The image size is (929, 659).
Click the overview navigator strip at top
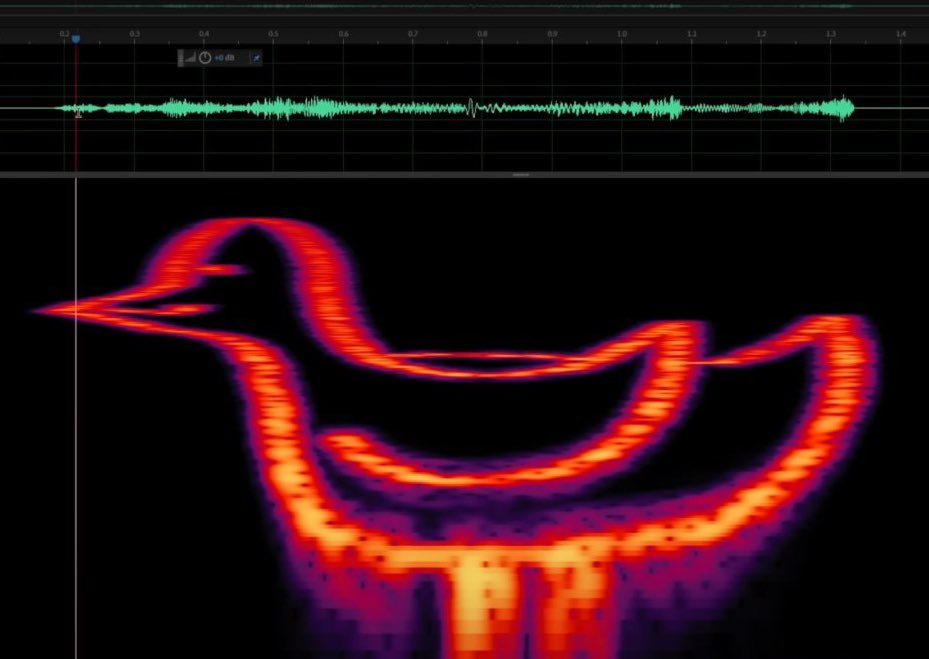point(464,7)
